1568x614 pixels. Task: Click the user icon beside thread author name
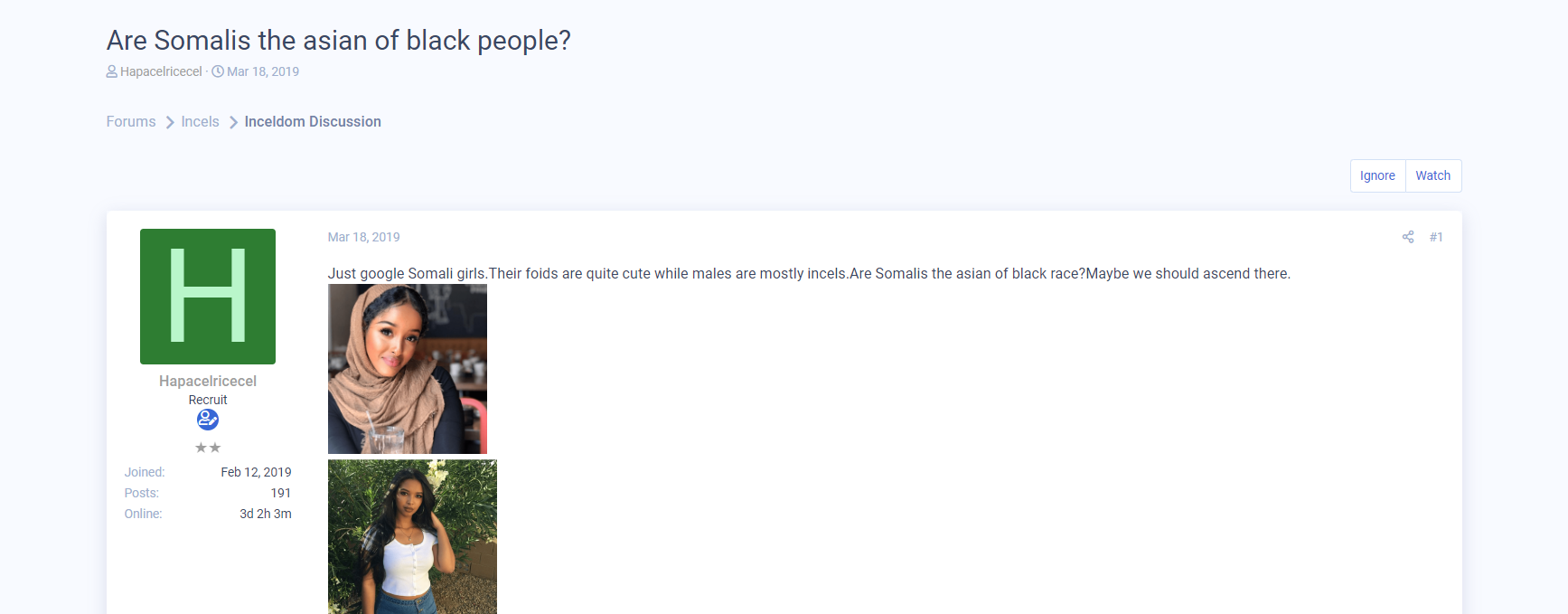coord(112,71)
